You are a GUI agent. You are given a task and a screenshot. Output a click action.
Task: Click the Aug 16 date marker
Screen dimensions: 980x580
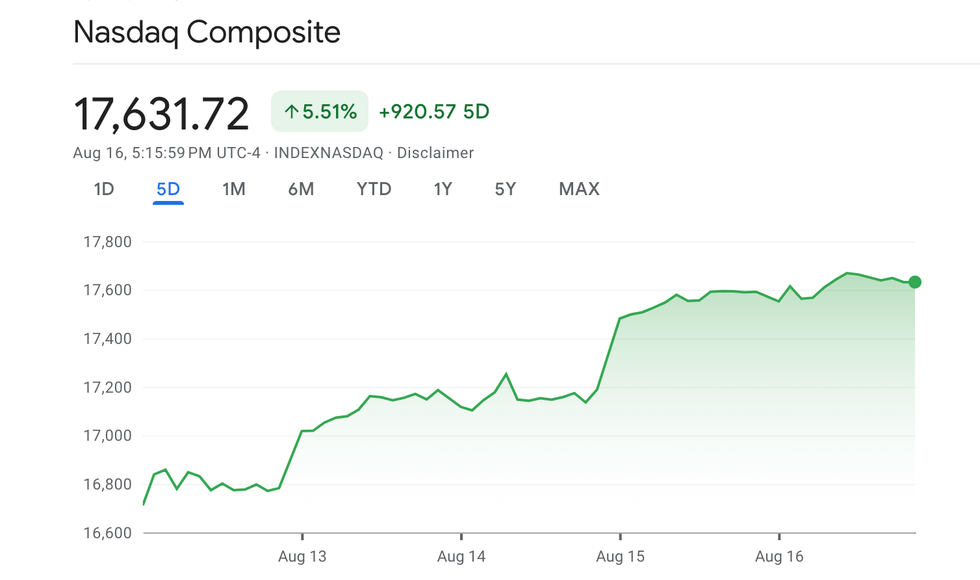tap(779, 556)
